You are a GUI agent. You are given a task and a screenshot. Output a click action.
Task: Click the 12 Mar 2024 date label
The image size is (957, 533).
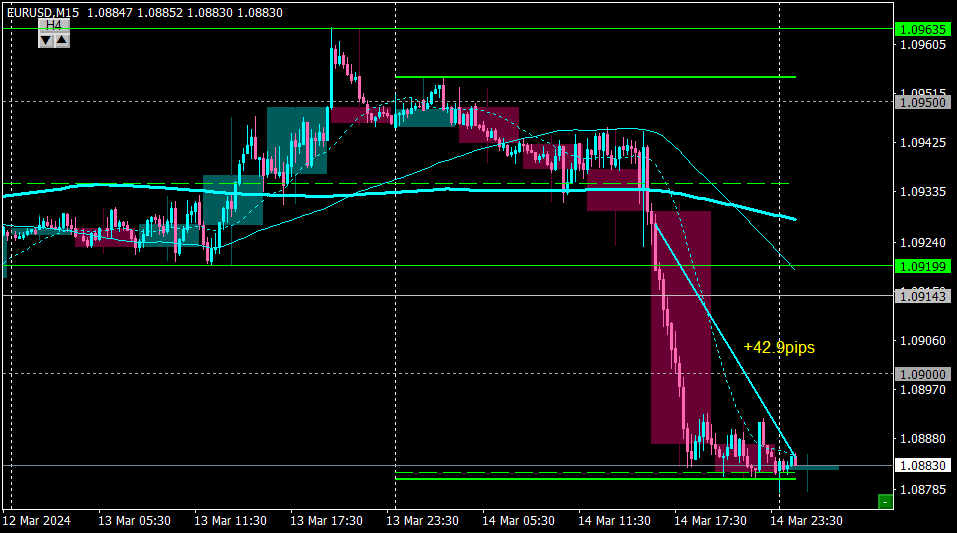coord(36,521)
